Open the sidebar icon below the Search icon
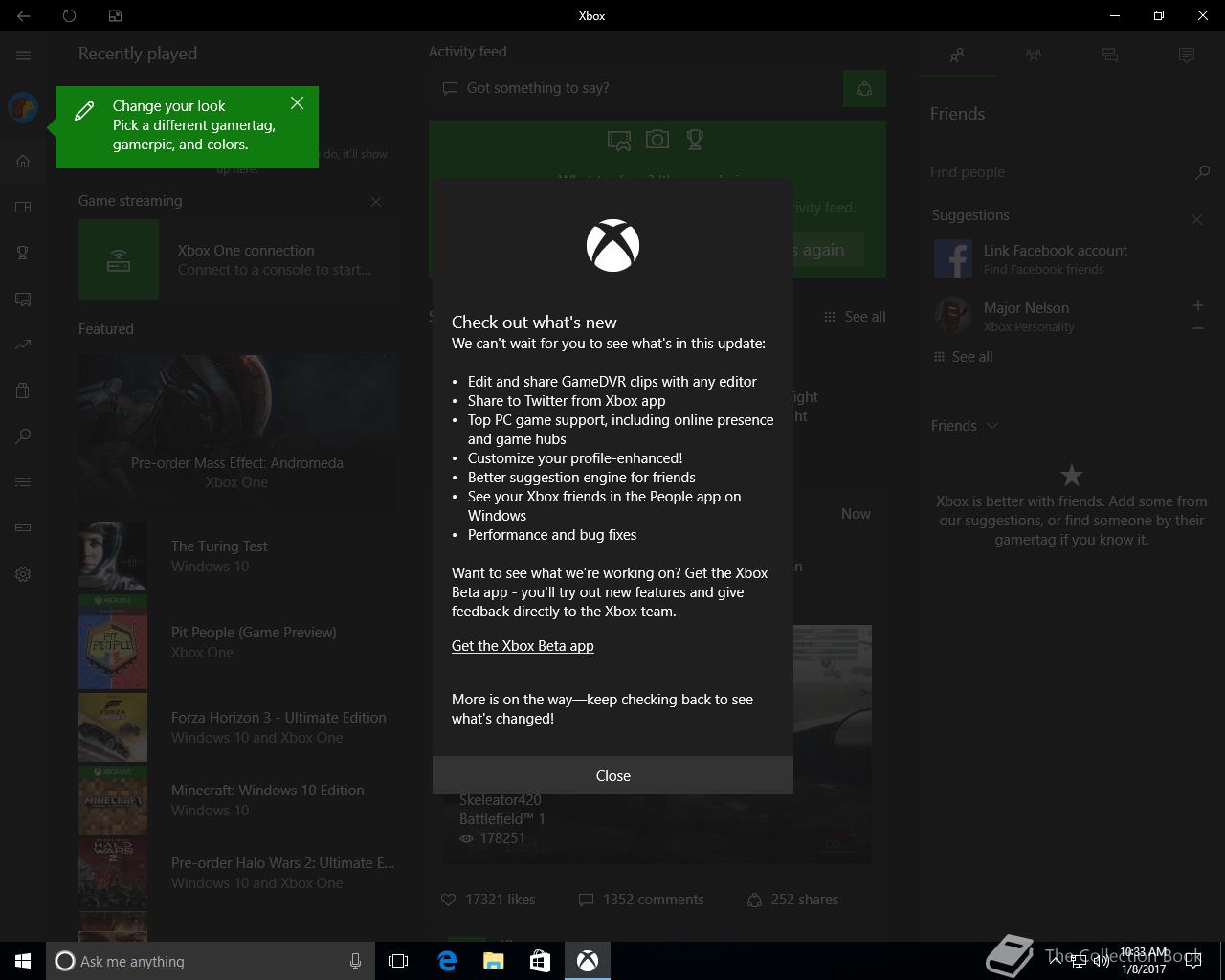The image size is (1225, 980). (23, 482)
